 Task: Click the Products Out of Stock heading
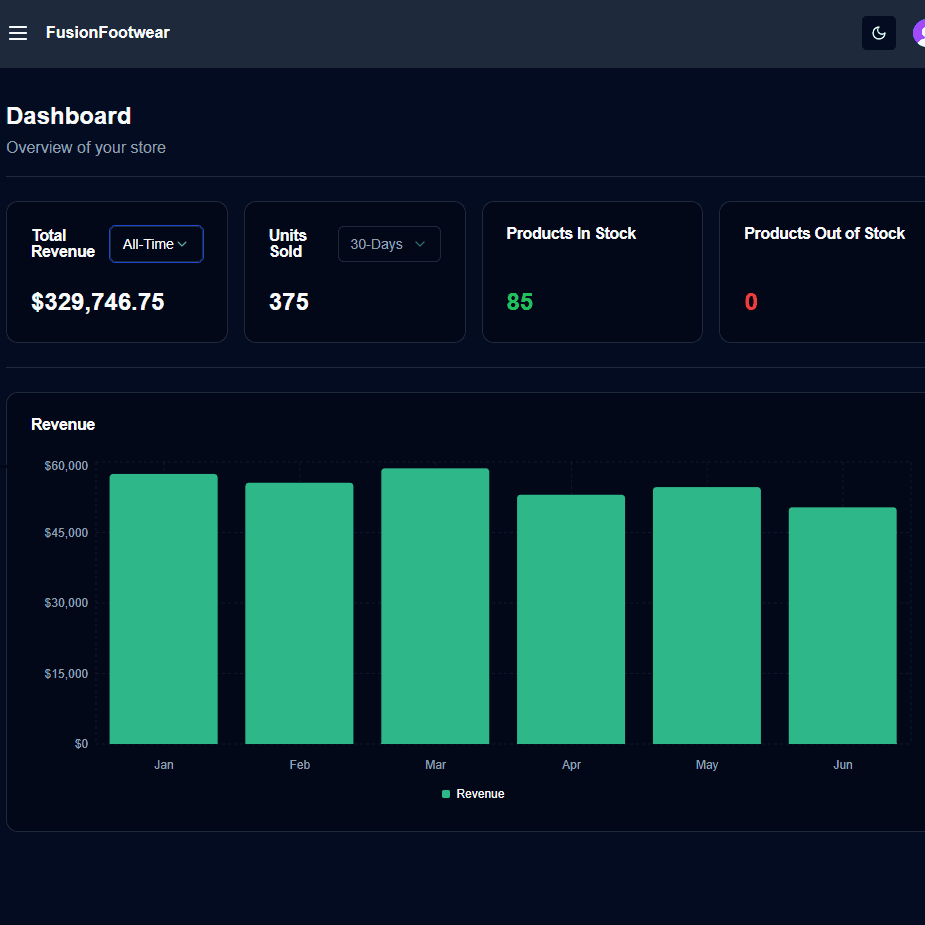tap(824, 234)
